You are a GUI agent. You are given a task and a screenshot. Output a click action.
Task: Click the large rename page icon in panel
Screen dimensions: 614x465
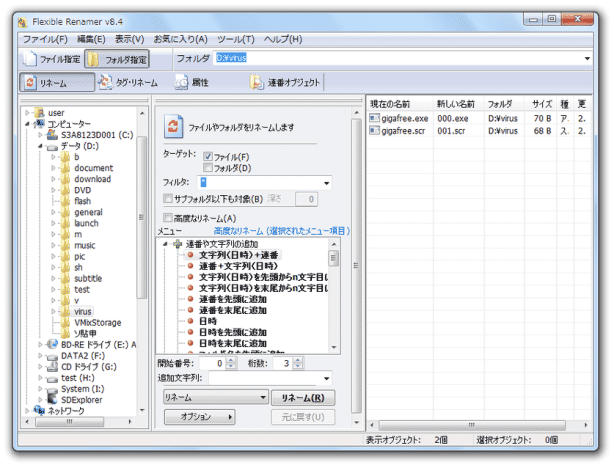pyautogui.click(x=173, y=126)
